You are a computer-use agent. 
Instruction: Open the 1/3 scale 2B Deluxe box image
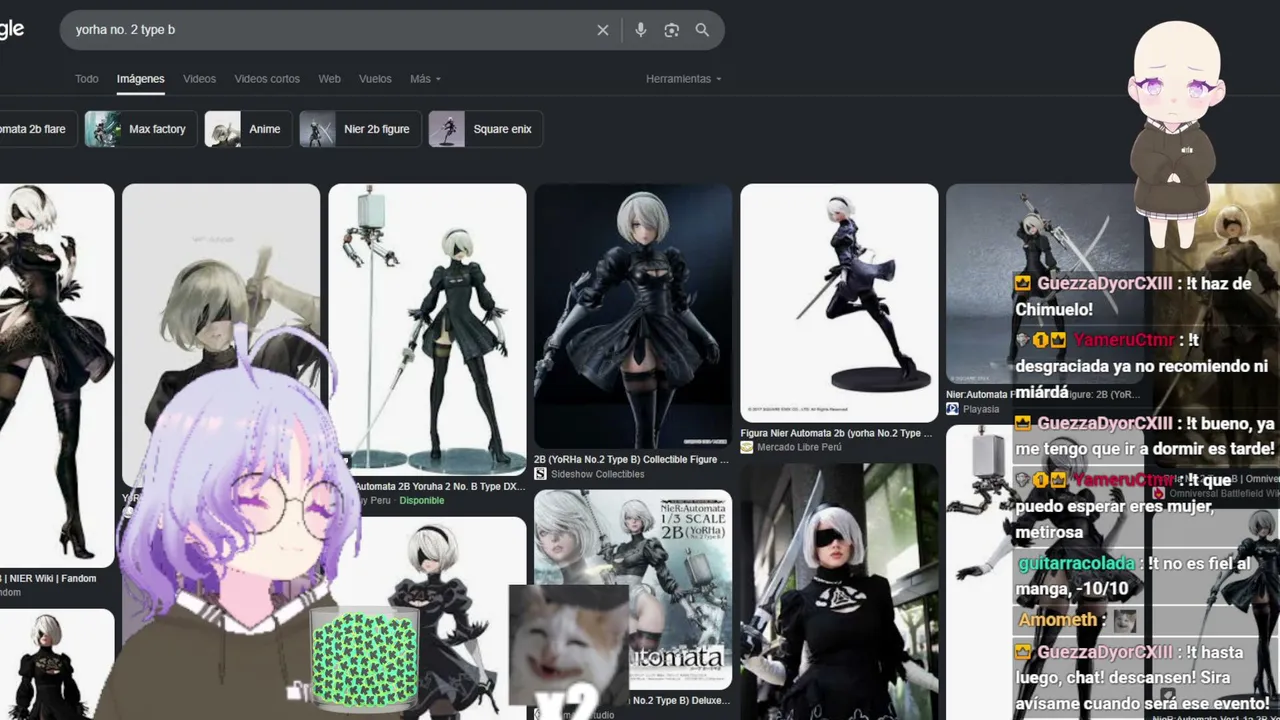coord(633,589)
